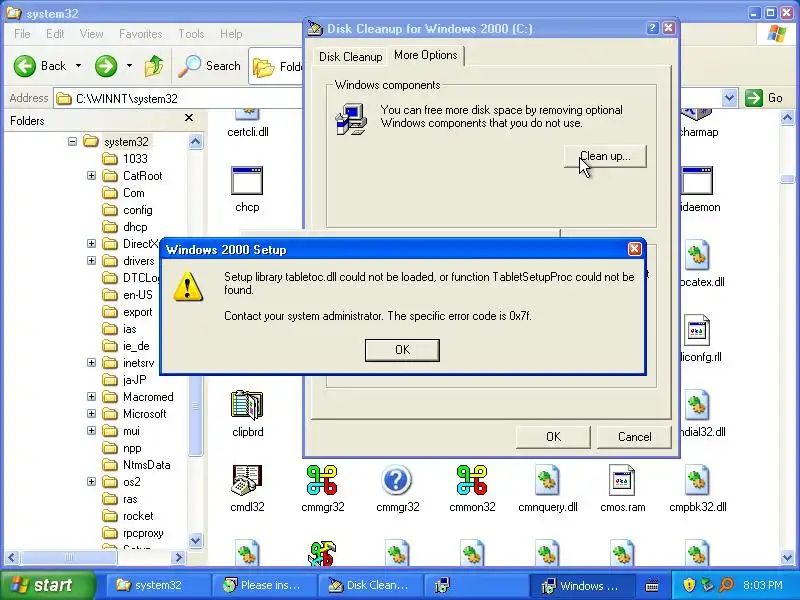Click the green Forward arrow button
Viewport: 800px width, 600px height.
[106, 66]
